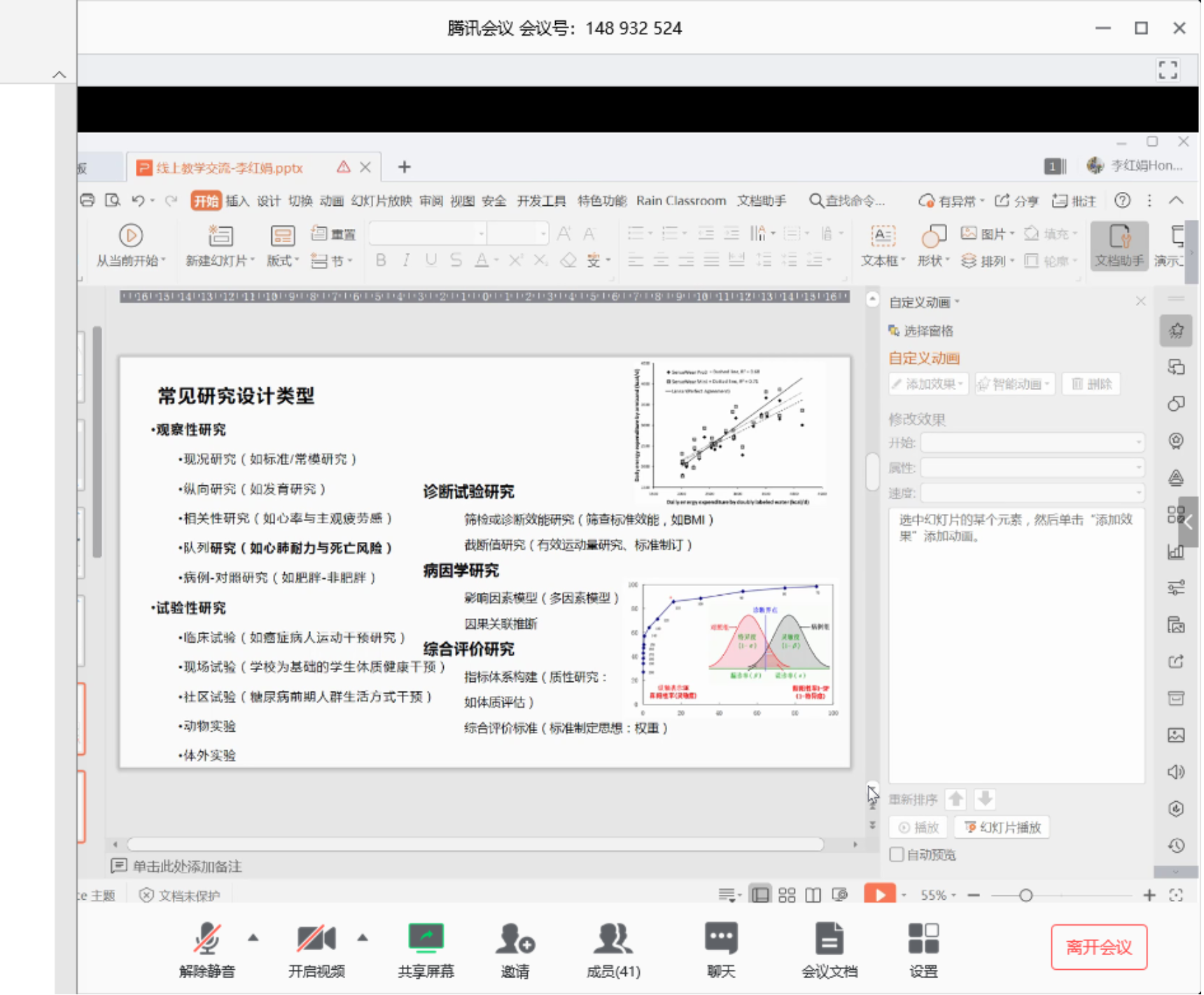Open the Members (41) list
The image size is (1204, 995).
(x=613, y=939)
